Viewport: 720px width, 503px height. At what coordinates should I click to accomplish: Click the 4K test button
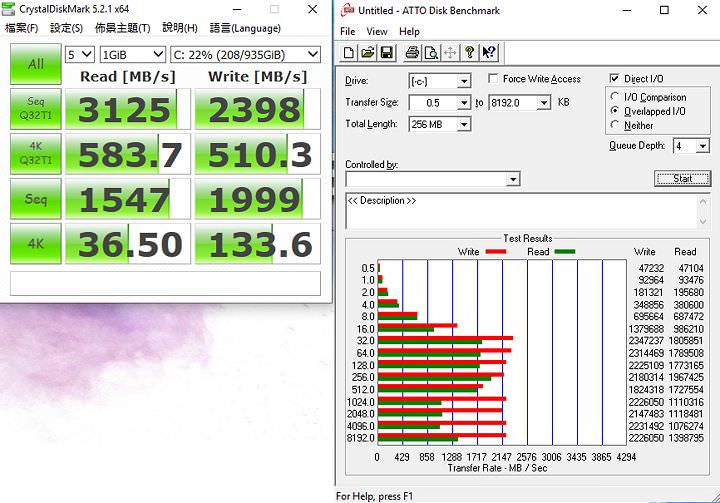36,244
